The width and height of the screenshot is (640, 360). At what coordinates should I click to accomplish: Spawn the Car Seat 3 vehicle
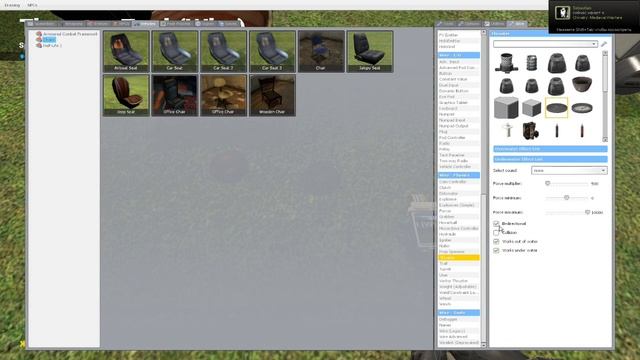272,51
